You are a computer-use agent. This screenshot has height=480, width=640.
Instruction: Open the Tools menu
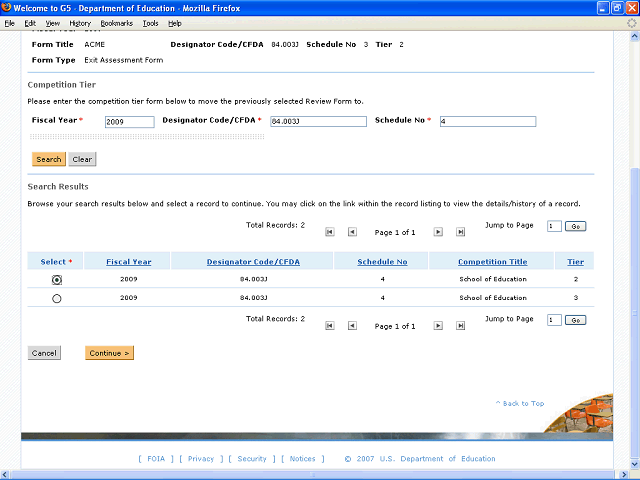(x=151, y=23)
